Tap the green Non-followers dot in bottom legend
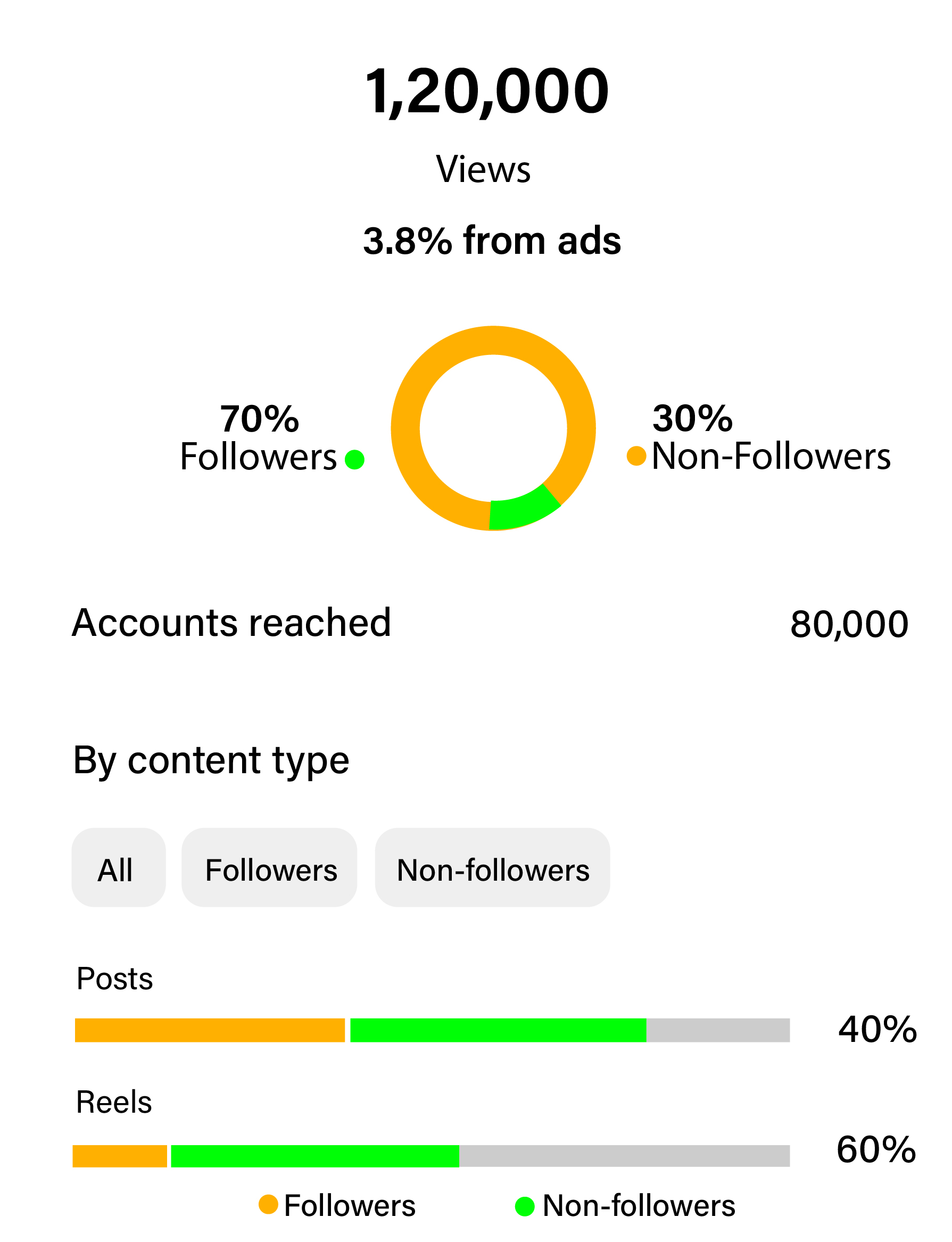 click(525, 1206)
